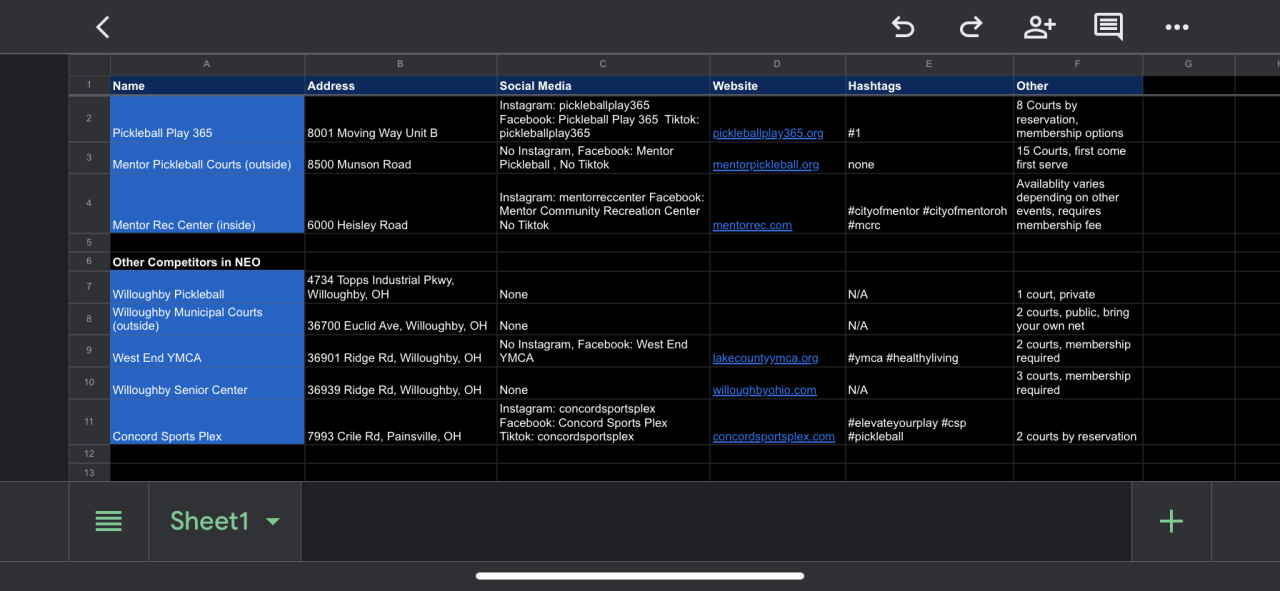Select the 'Website' header cell

(x=777, y=86)
